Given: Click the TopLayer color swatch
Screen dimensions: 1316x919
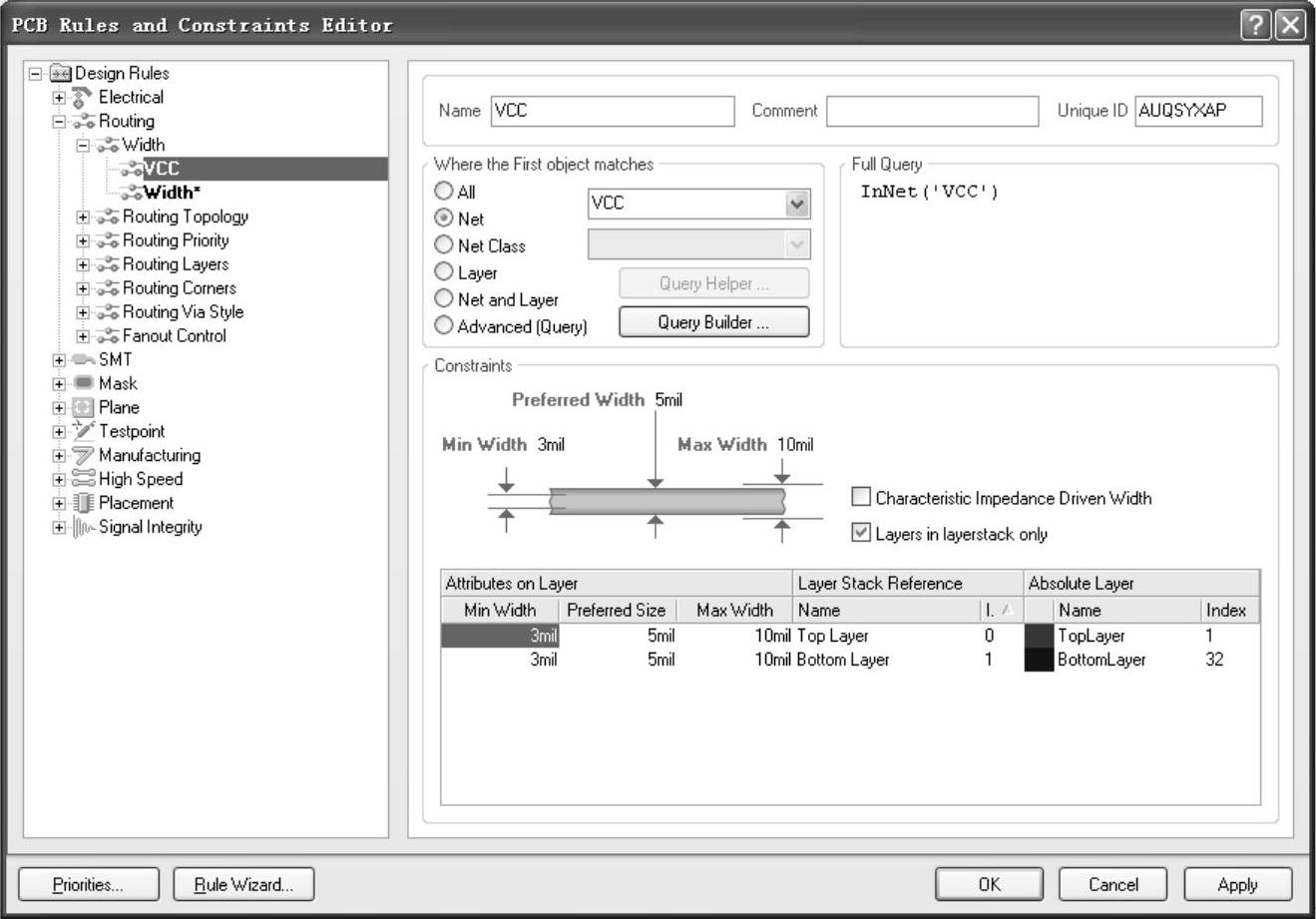Looking at the screenshot, I should (x=1039, y=636).
